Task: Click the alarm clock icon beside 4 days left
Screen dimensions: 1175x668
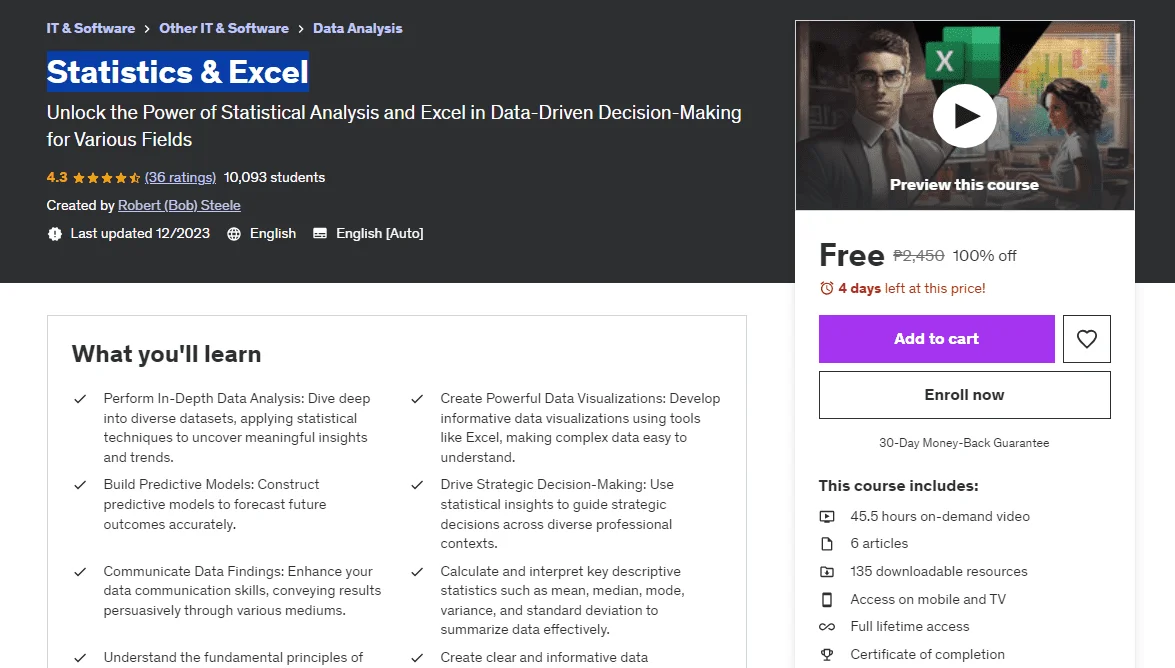Action: 827,289
